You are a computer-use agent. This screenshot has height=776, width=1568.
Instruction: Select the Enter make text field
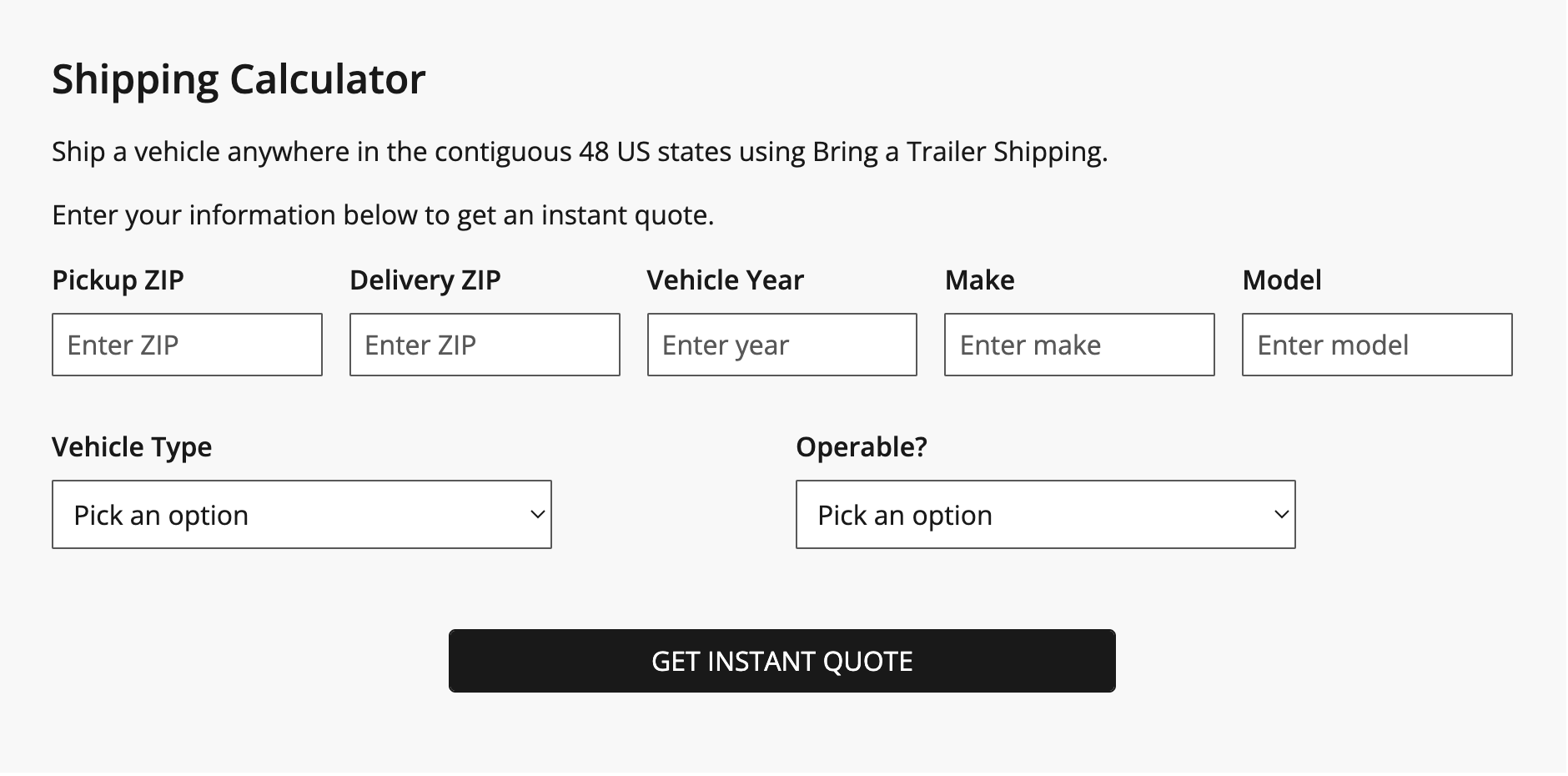pyautogui.click(x=1079, y=345)
